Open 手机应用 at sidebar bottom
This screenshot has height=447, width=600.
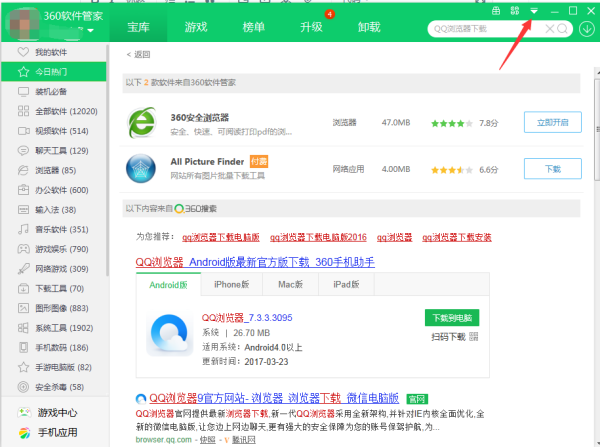tap(56, 433)
